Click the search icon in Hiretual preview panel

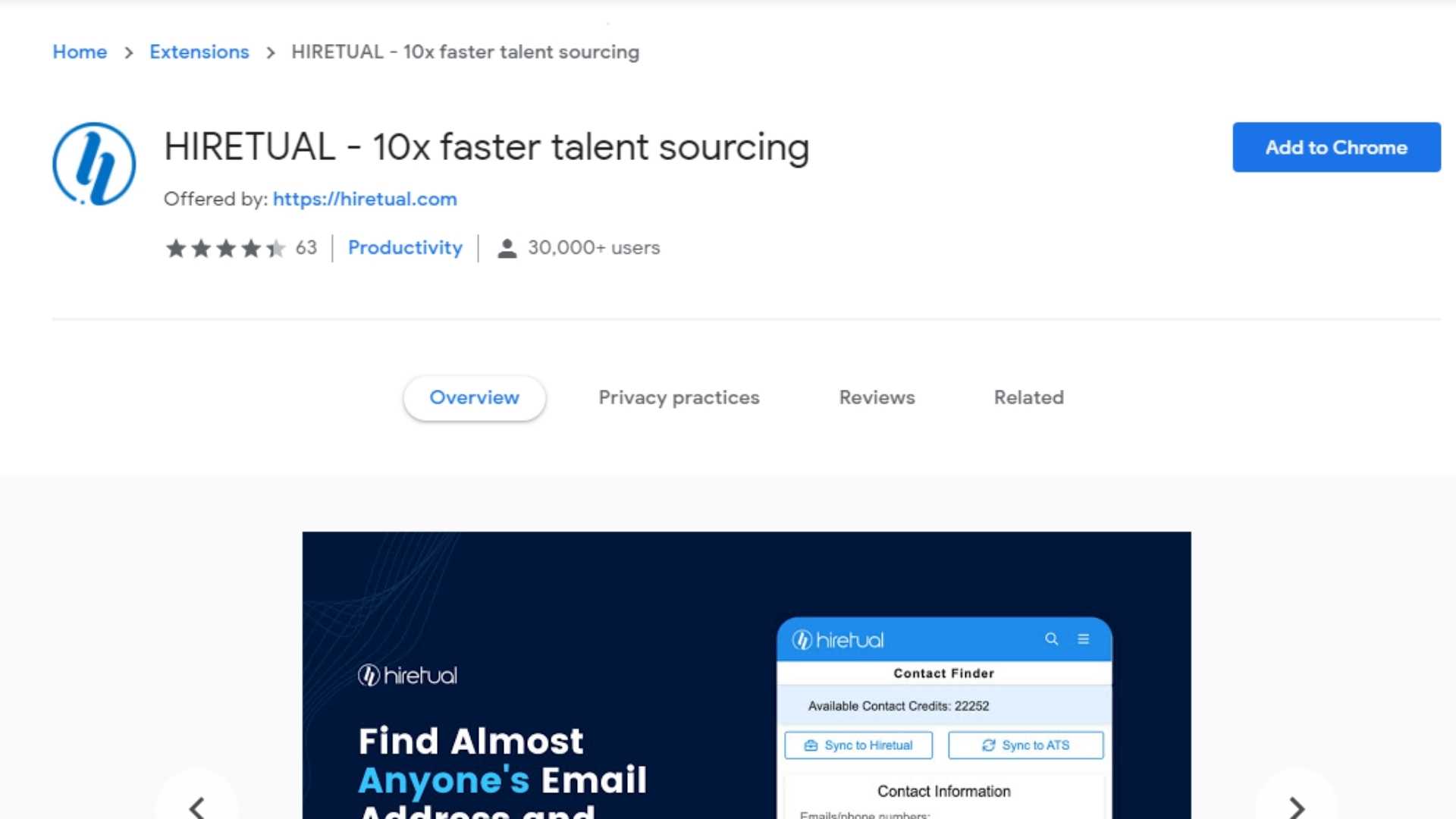pos(1051,639)
